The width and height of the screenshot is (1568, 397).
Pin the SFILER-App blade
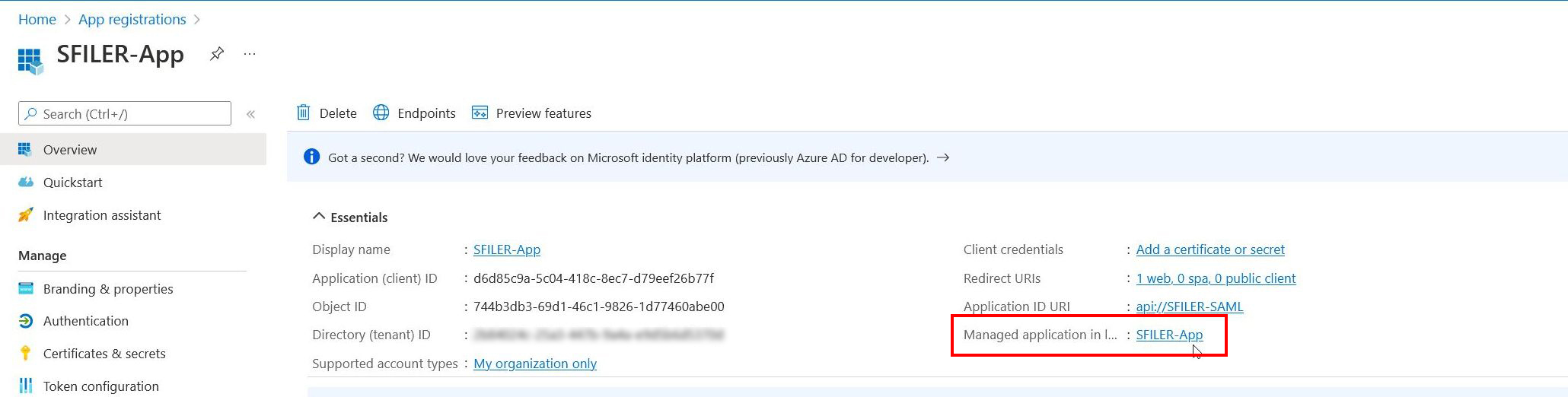(x=217, y=53)
